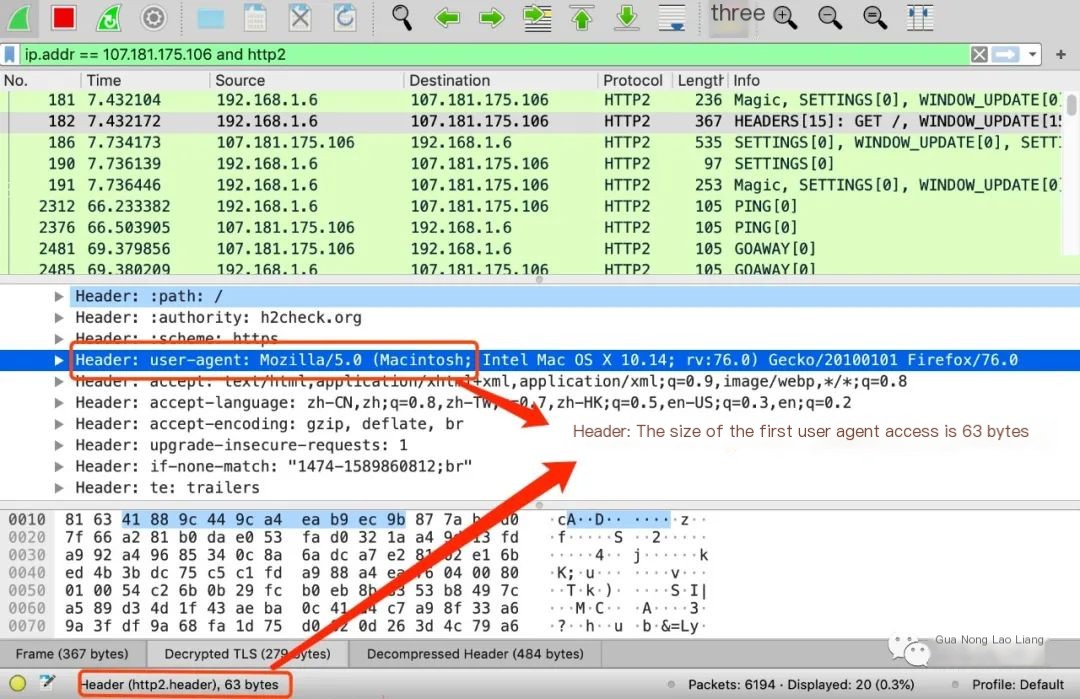The height and width of the screenshot is (699, 1080).
Task: Jump to the last packet
Action: tap(627, 18)
